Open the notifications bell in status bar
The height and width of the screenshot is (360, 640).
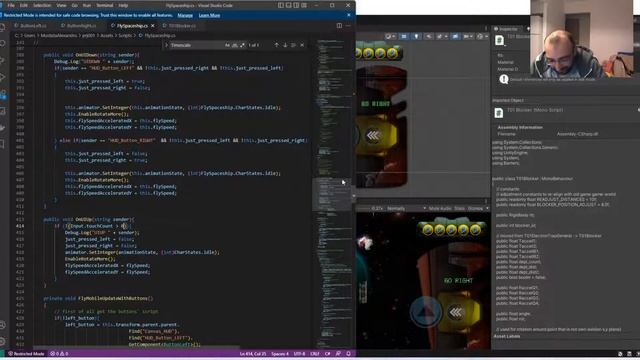(349, 353)
